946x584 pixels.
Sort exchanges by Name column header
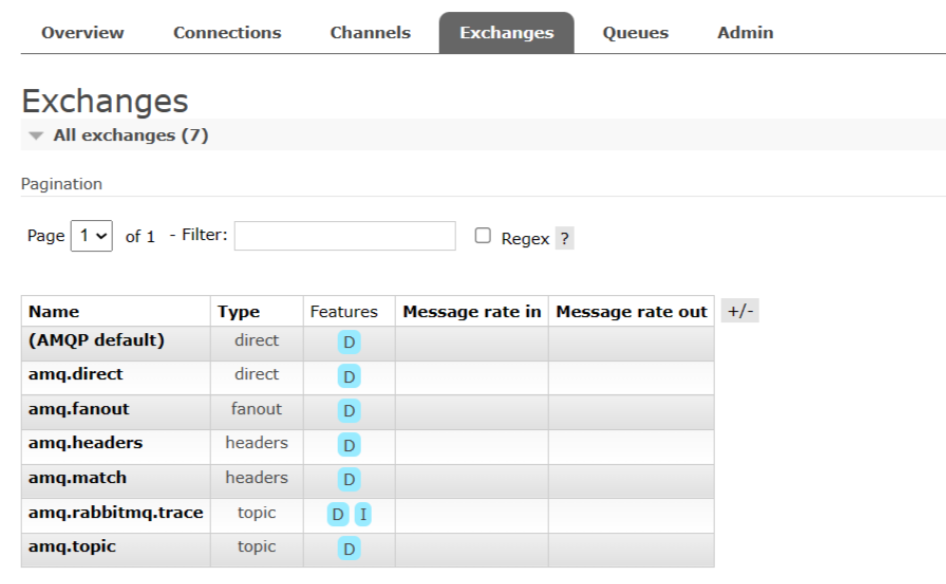54,311
